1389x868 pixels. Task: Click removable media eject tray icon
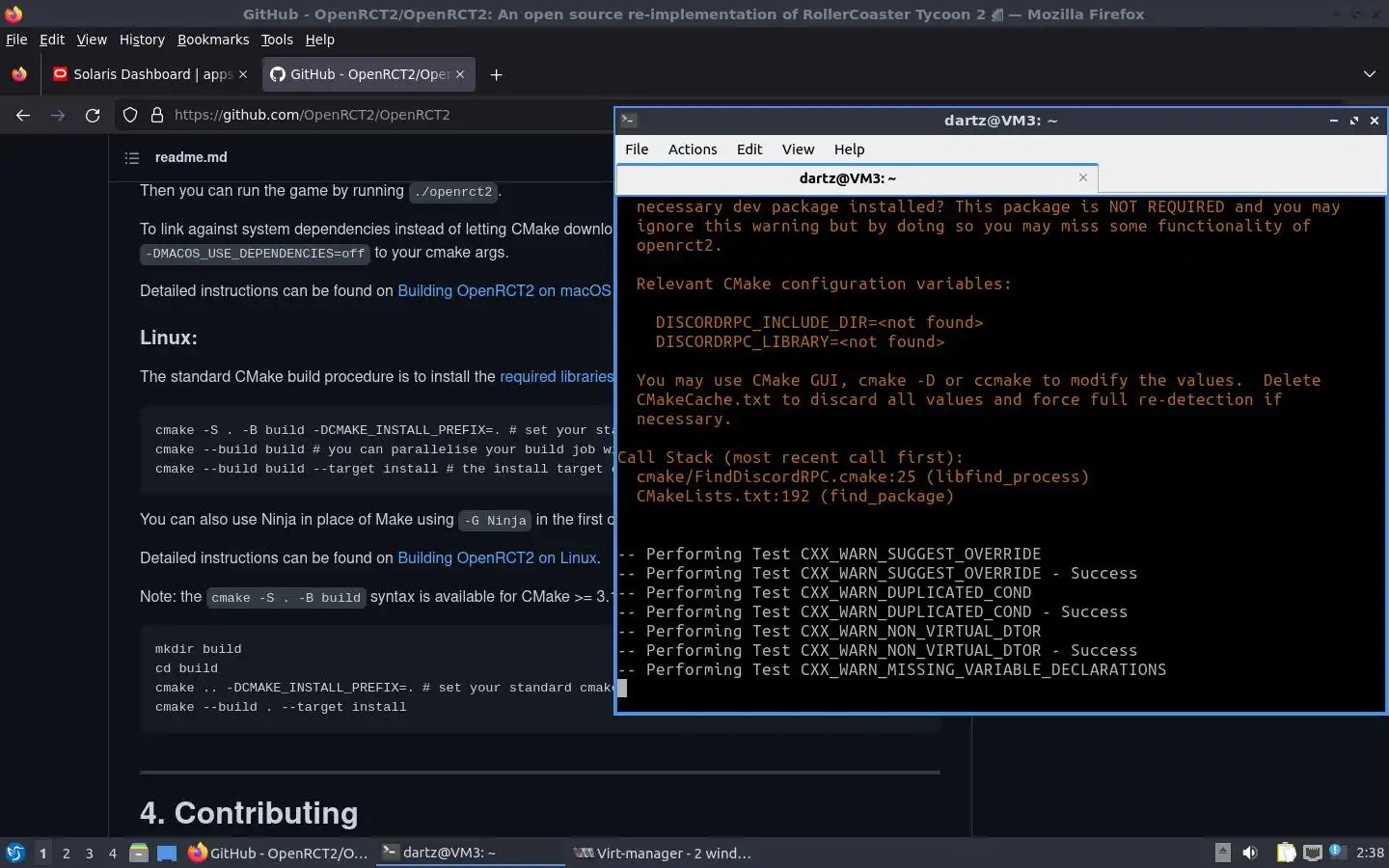[1222, 852]
